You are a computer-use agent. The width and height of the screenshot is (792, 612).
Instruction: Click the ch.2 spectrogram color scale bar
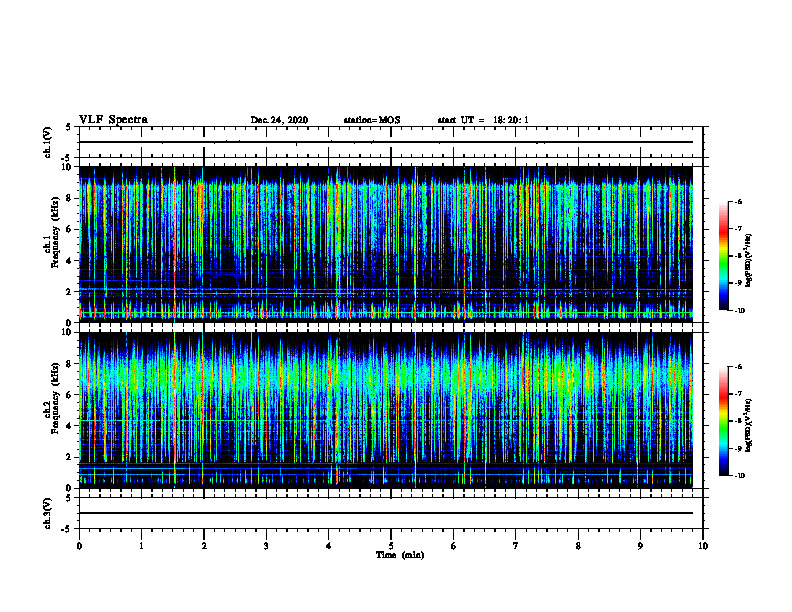[x=723, y=421]
